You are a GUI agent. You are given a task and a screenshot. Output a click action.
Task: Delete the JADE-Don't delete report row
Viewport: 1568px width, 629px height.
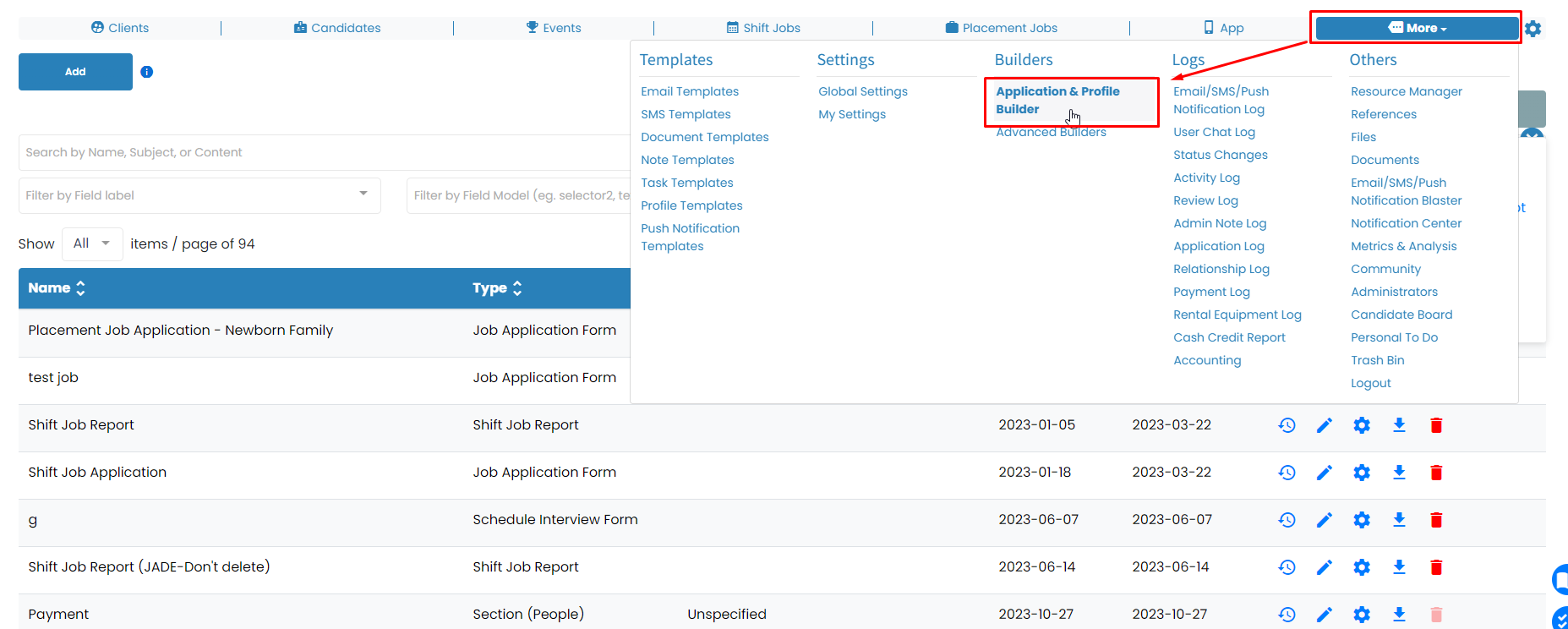1436,567
